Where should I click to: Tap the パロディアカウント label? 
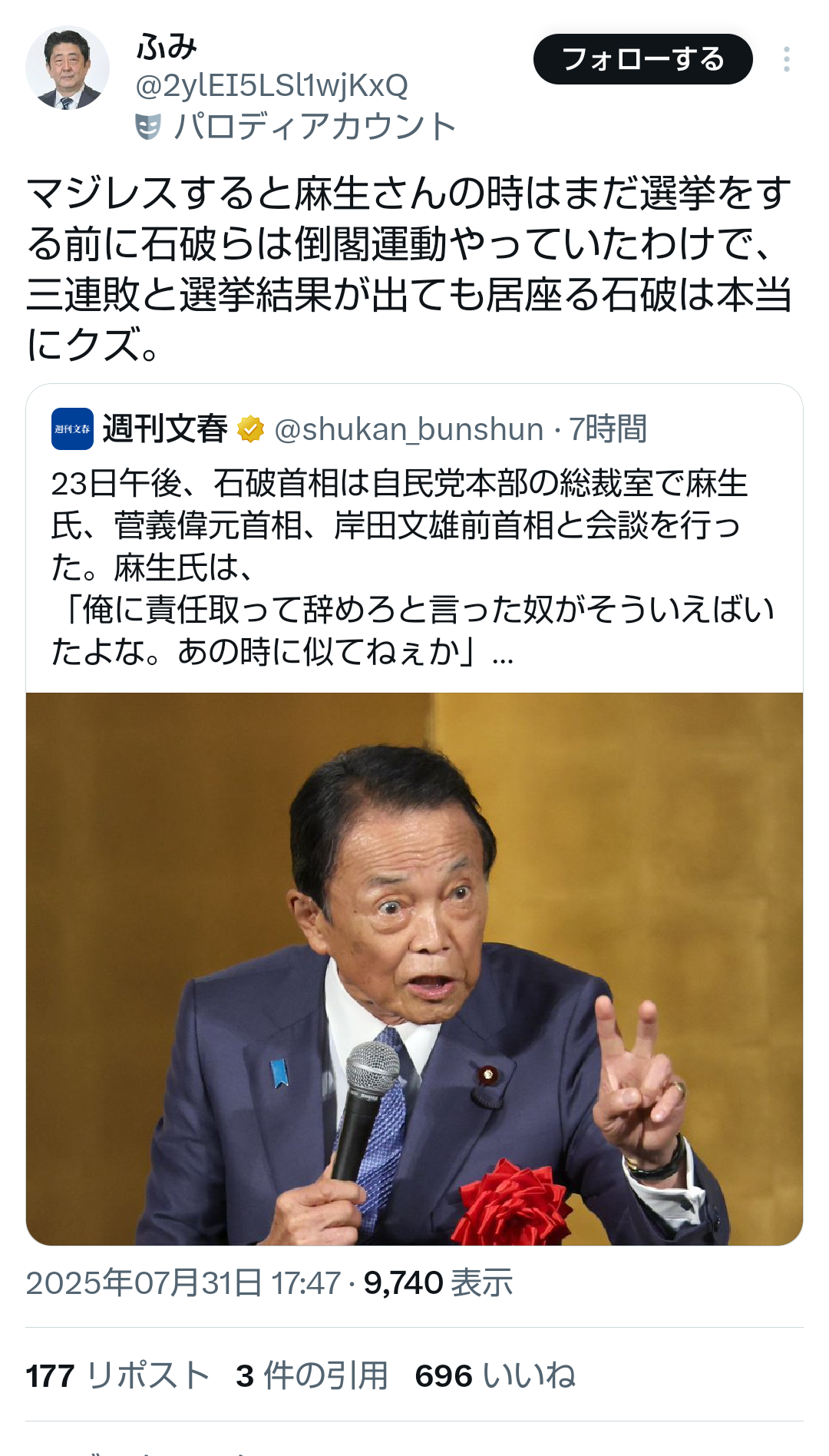coord(315,127)
